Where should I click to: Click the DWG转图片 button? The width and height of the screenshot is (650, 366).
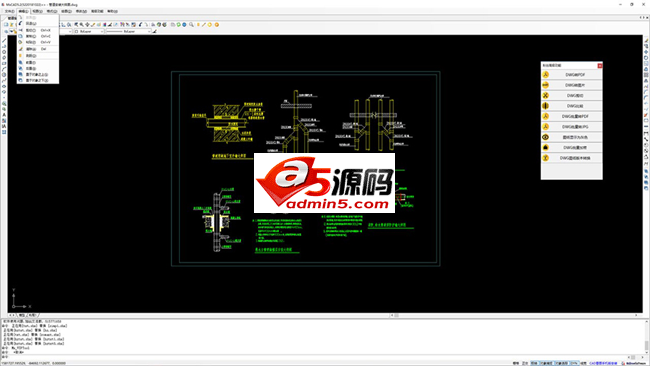[x=572, y=85]
